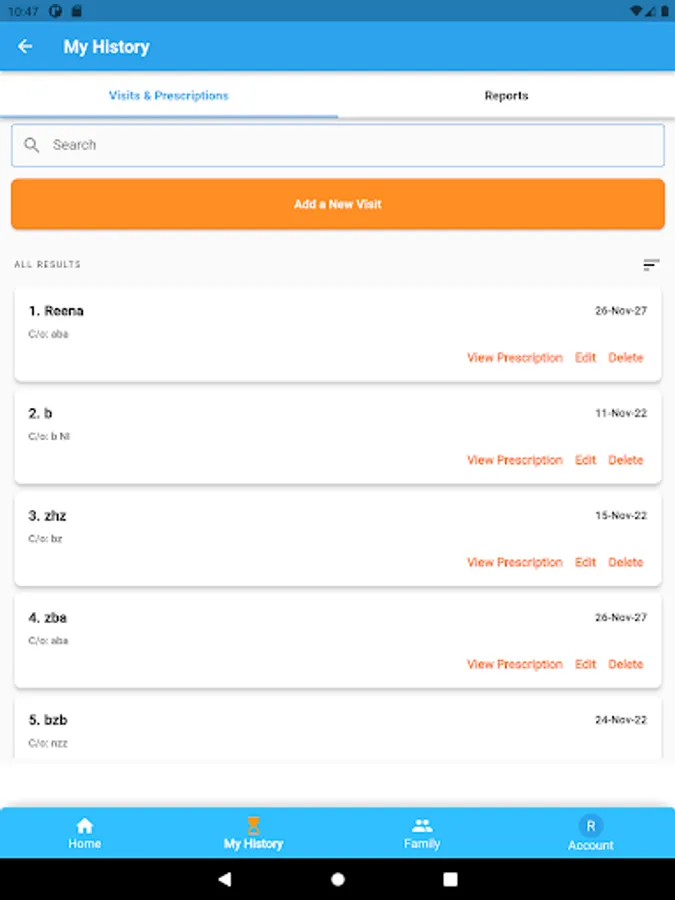675x900 pixels.
Task: View Prescription for zba visit
Action: tap(515, 664)
